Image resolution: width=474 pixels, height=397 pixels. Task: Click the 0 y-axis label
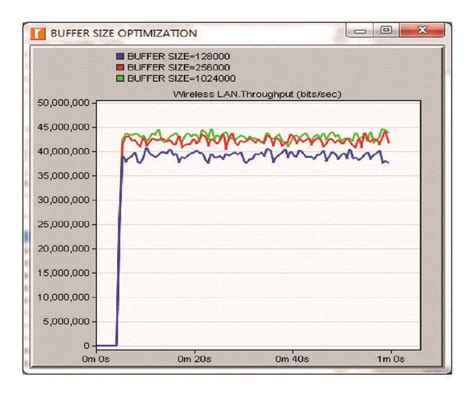click(87, 346)
